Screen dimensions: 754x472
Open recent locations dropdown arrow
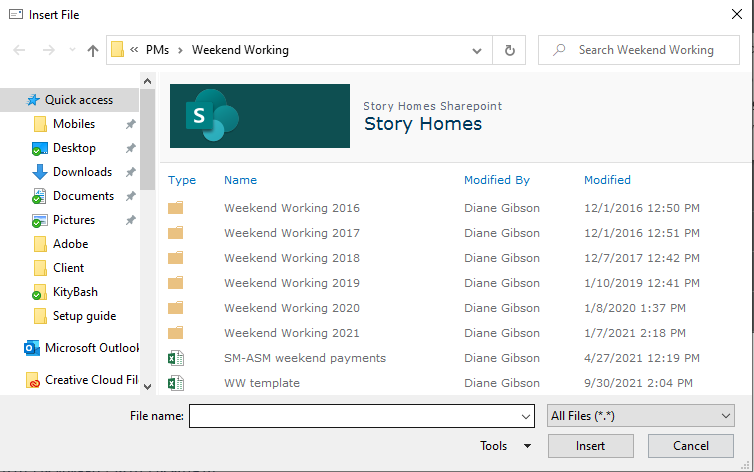tap(72, 50)
